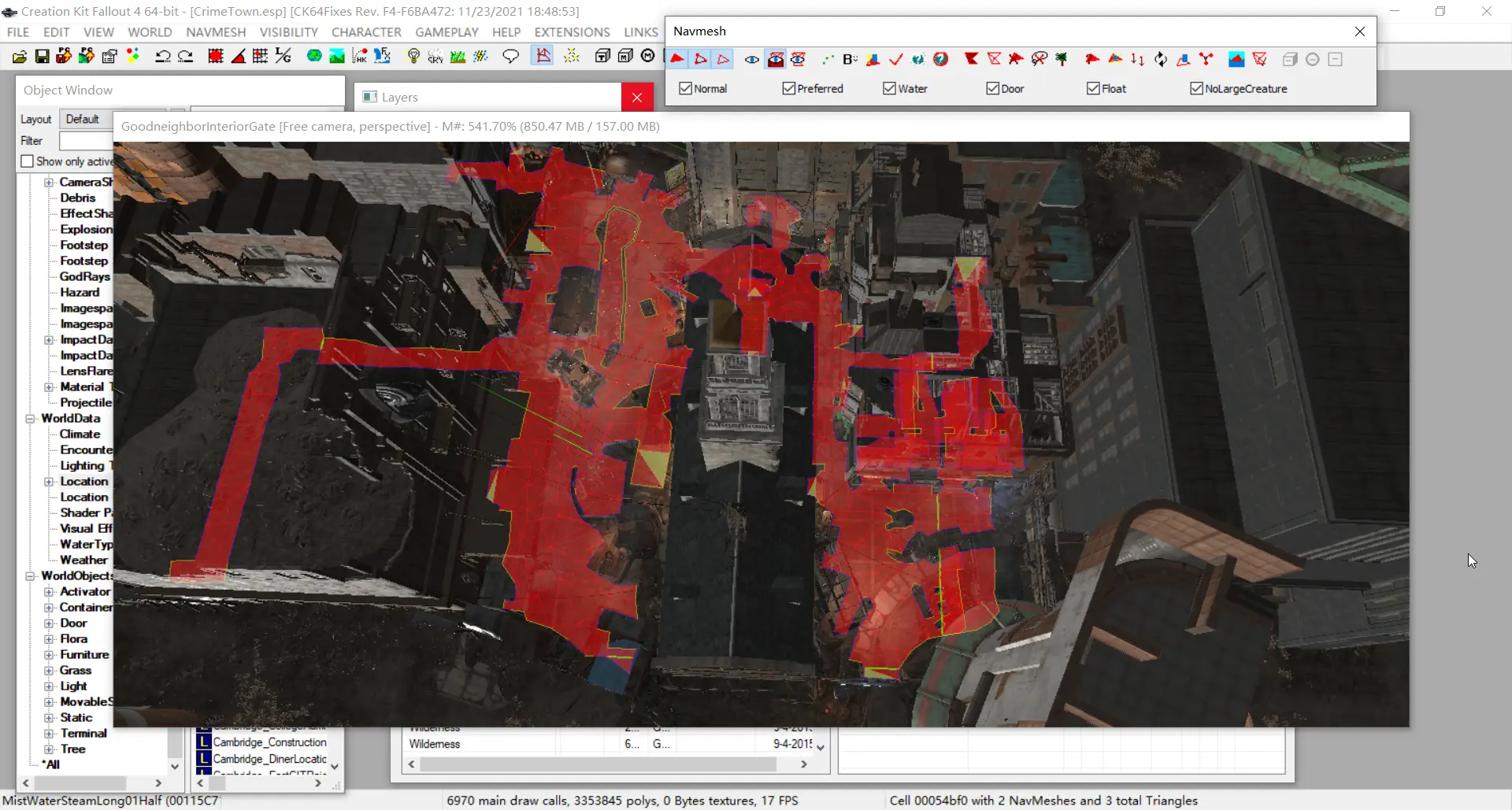Uncheck the Float navmesh checkbox

tap(1093, 88)
